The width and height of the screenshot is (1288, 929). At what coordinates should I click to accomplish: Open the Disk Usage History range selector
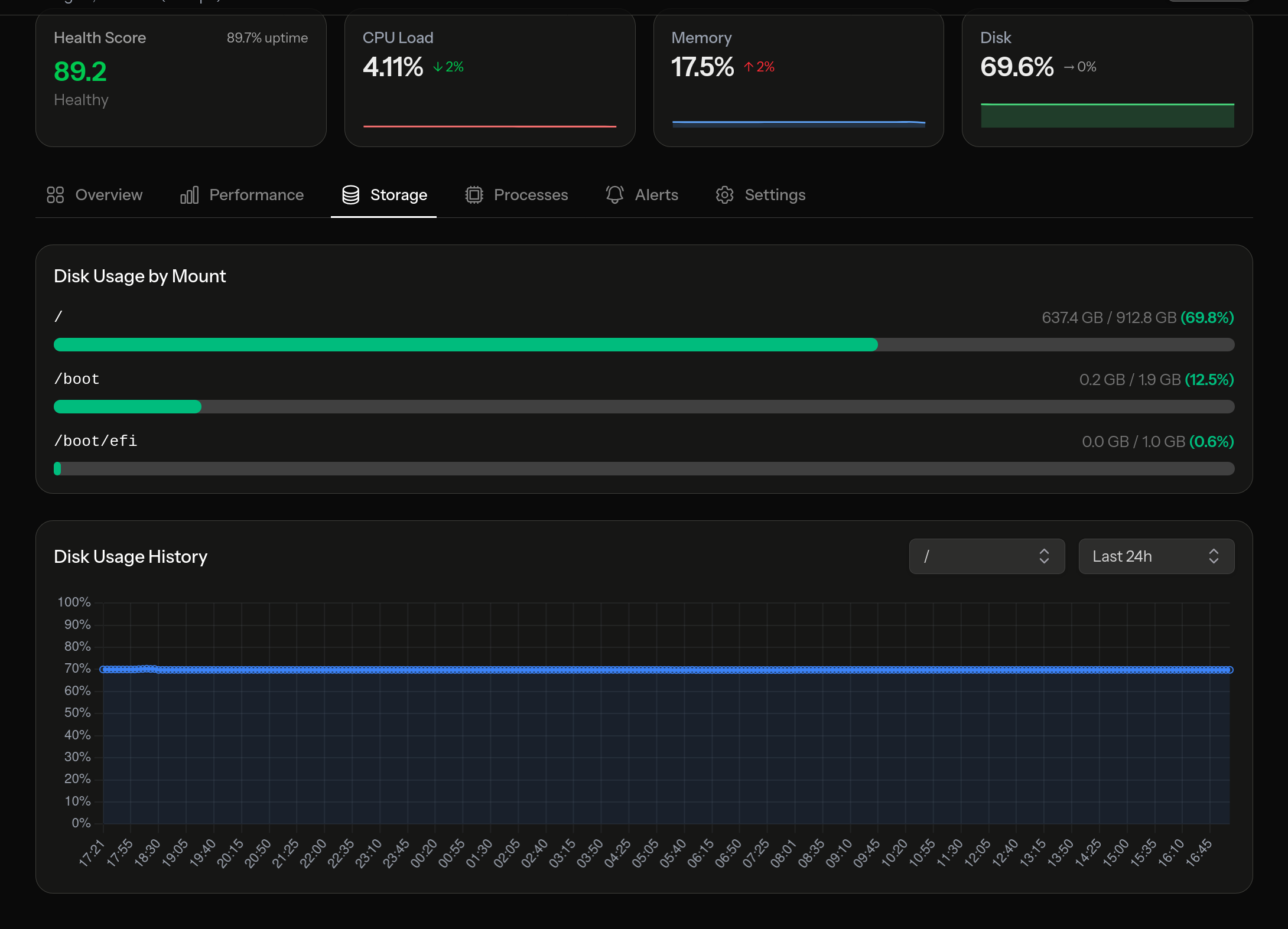click(x=1156, y=556)
